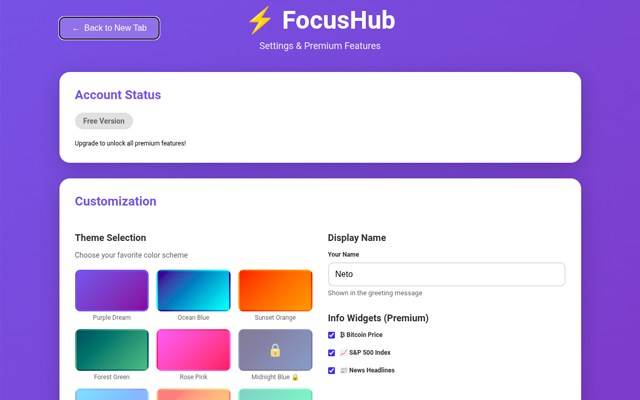The height and width of the screenshot is (400, 640).
Task: Click the 'Theme Selection' heading
Action: (111, 238)
